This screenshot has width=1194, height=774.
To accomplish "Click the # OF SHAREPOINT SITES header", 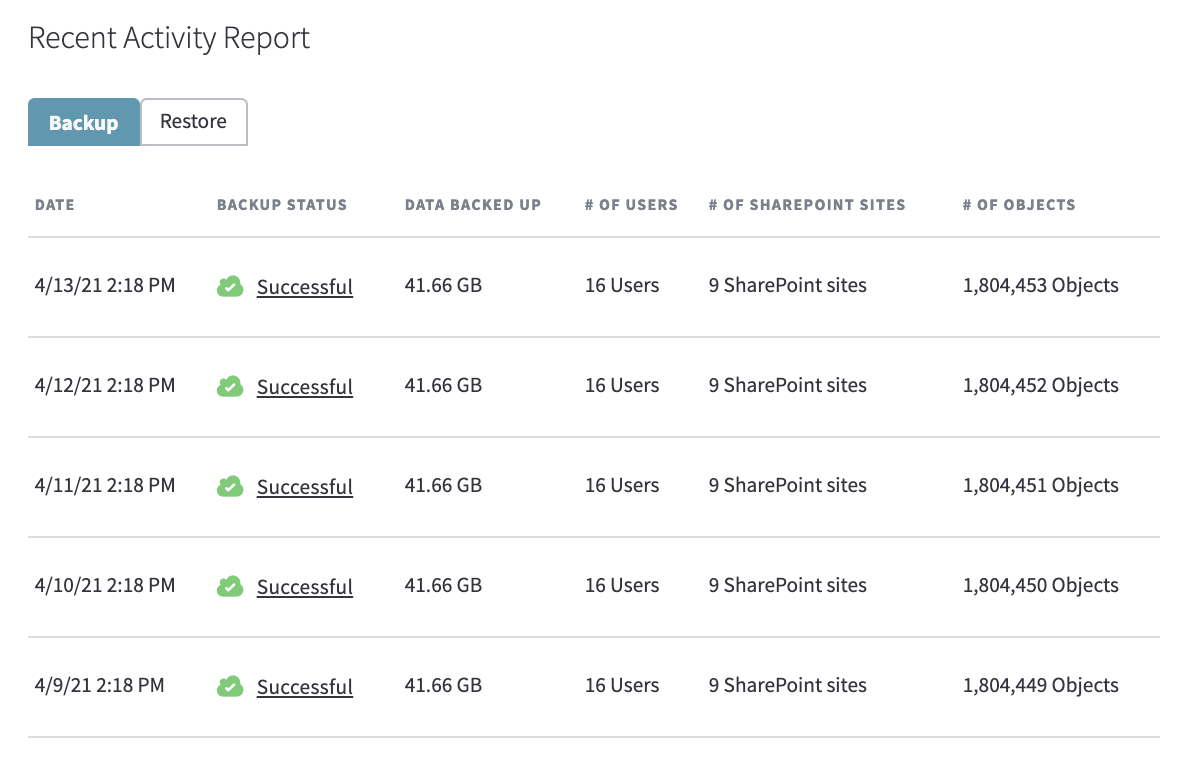I will click(807, 204).
